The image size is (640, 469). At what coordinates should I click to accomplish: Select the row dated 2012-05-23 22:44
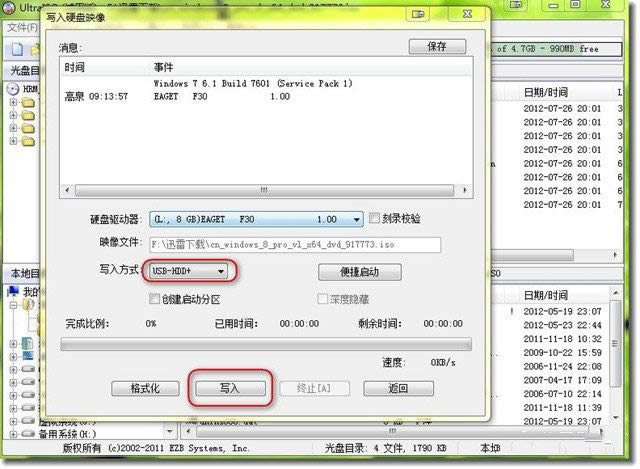[x=562, y=325]
